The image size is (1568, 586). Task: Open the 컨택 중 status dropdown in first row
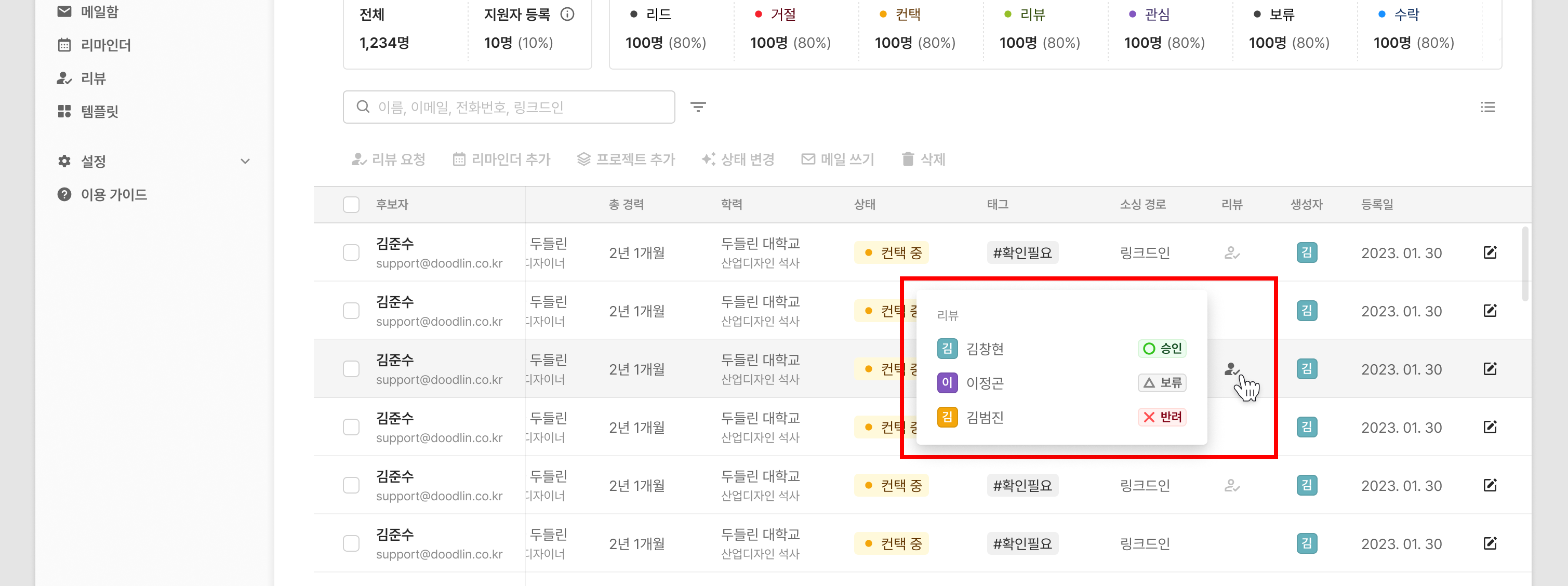pos(891,252)
